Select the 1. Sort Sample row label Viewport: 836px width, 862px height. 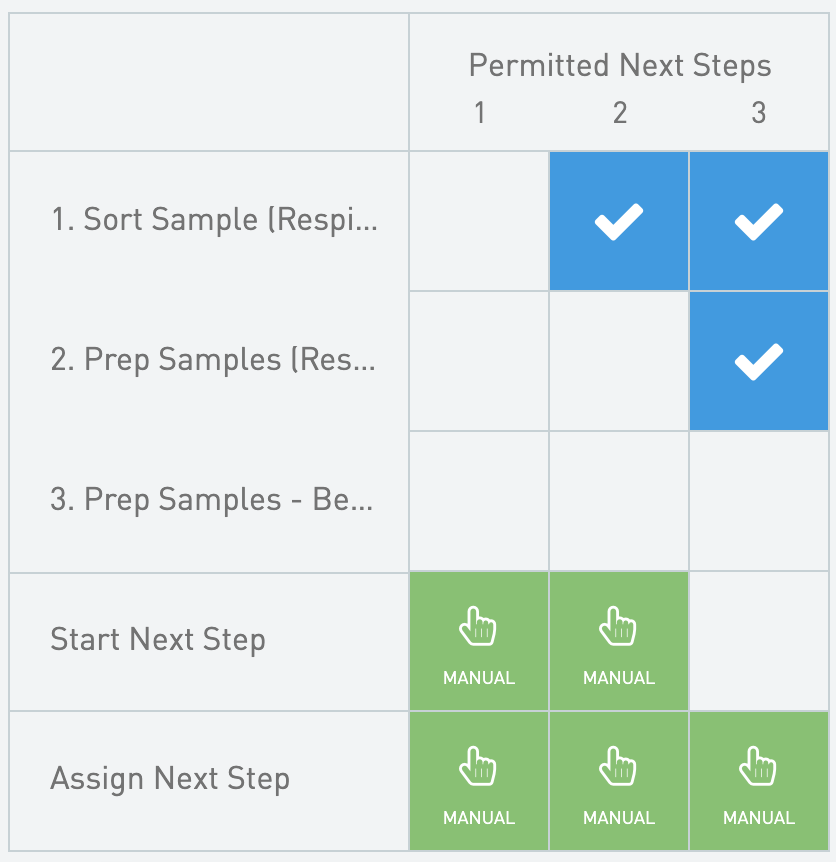click(214, 220)
